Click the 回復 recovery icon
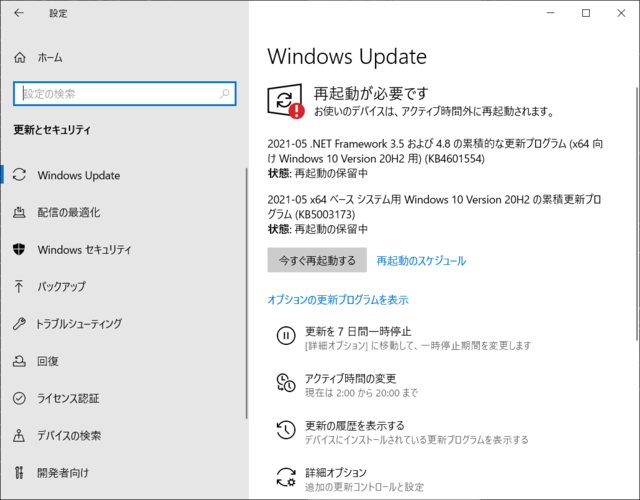 [x=19, y=361]
